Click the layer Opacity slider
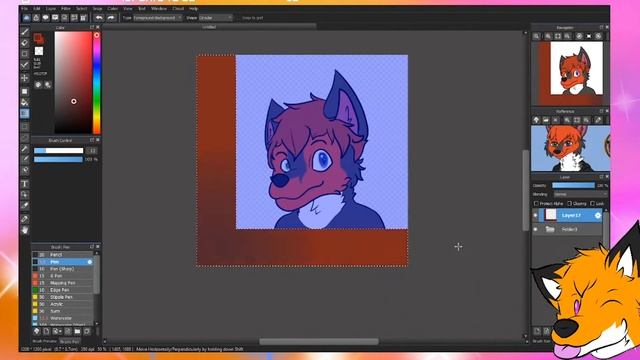This screenshot has width=640, height=360. [573, 185]
